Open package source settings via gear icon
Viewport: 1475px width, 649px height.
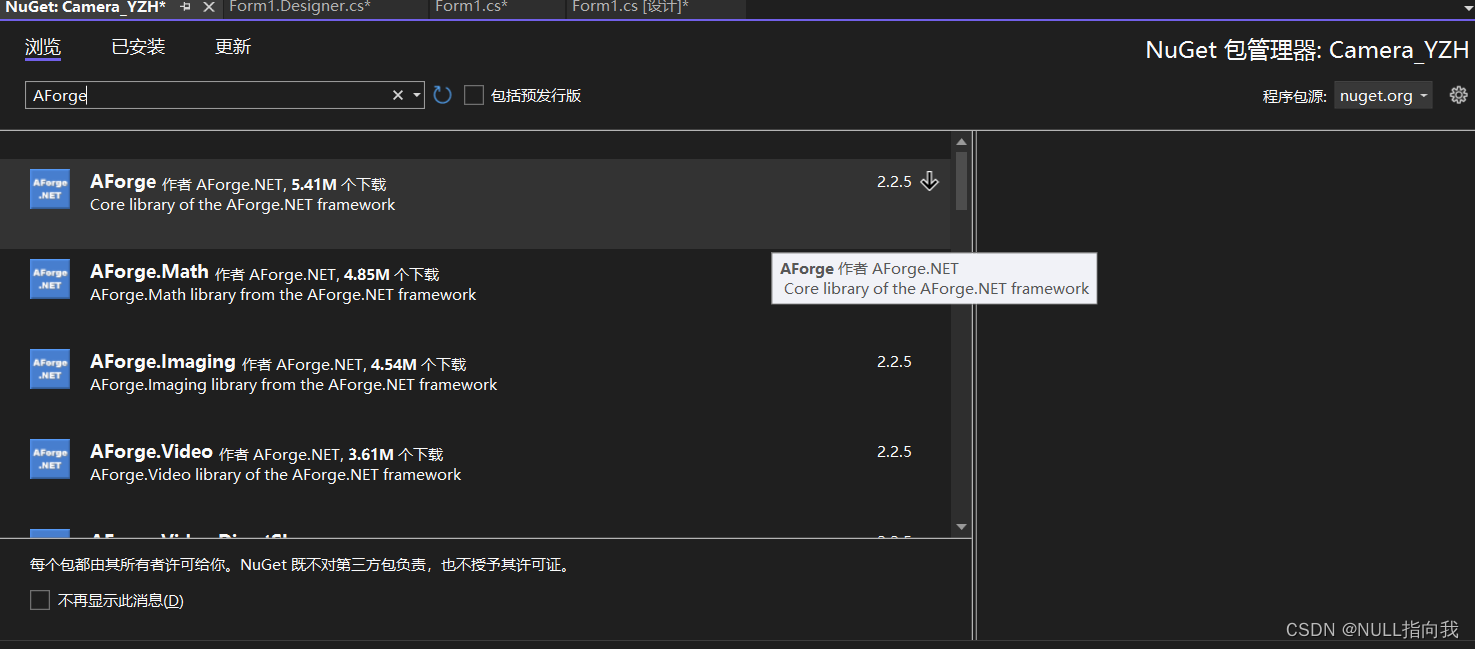click(x=1457, y=95)
